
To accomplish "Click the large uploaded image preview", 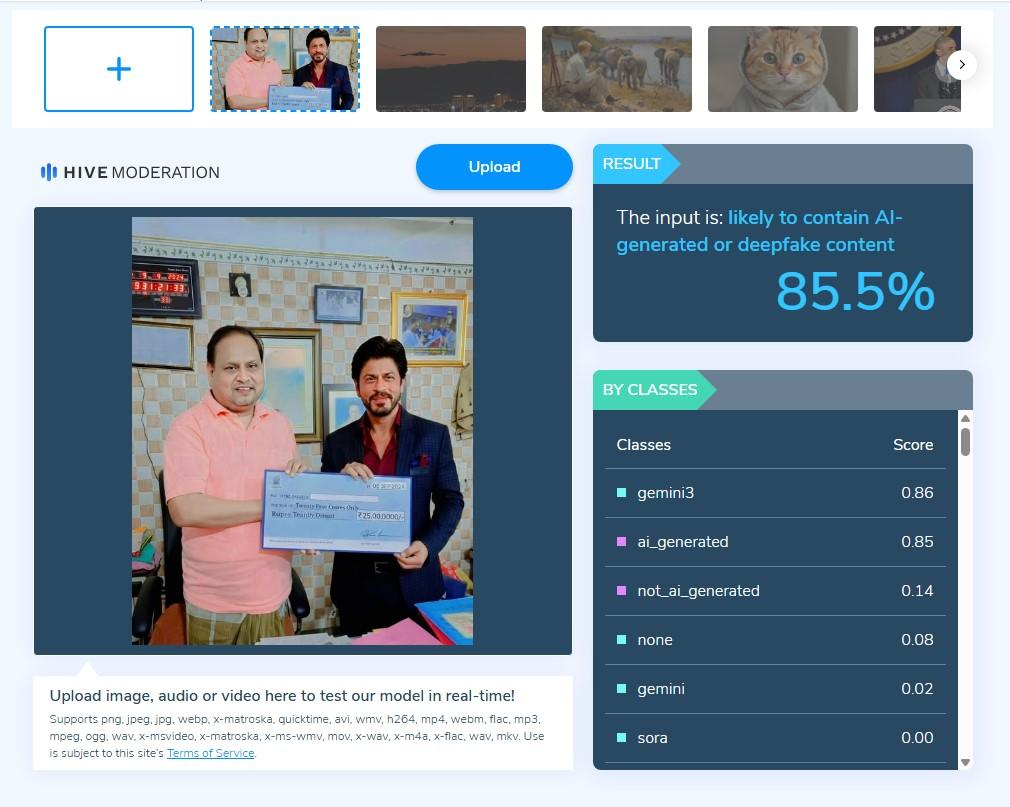I will 302,431.
